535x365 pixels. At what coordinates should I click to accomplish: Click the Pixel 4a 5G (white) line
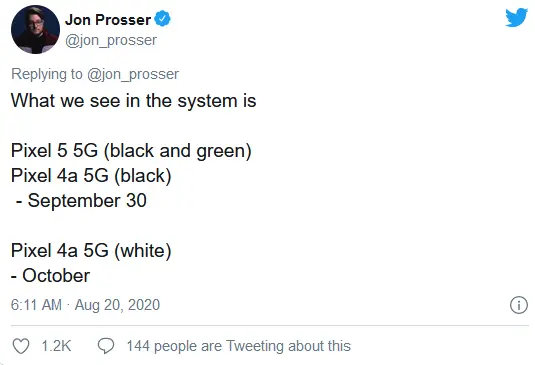pyautogui.click(x=91, y=251)
